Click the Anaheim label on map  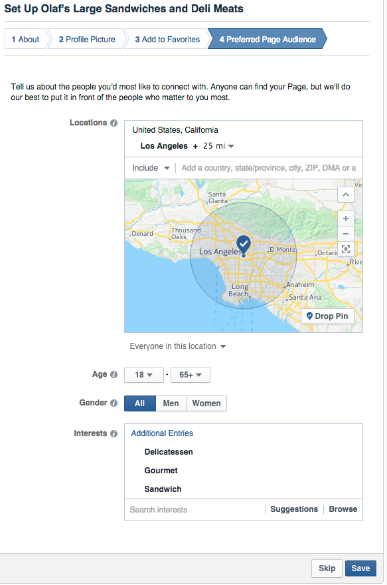point(300,284)
